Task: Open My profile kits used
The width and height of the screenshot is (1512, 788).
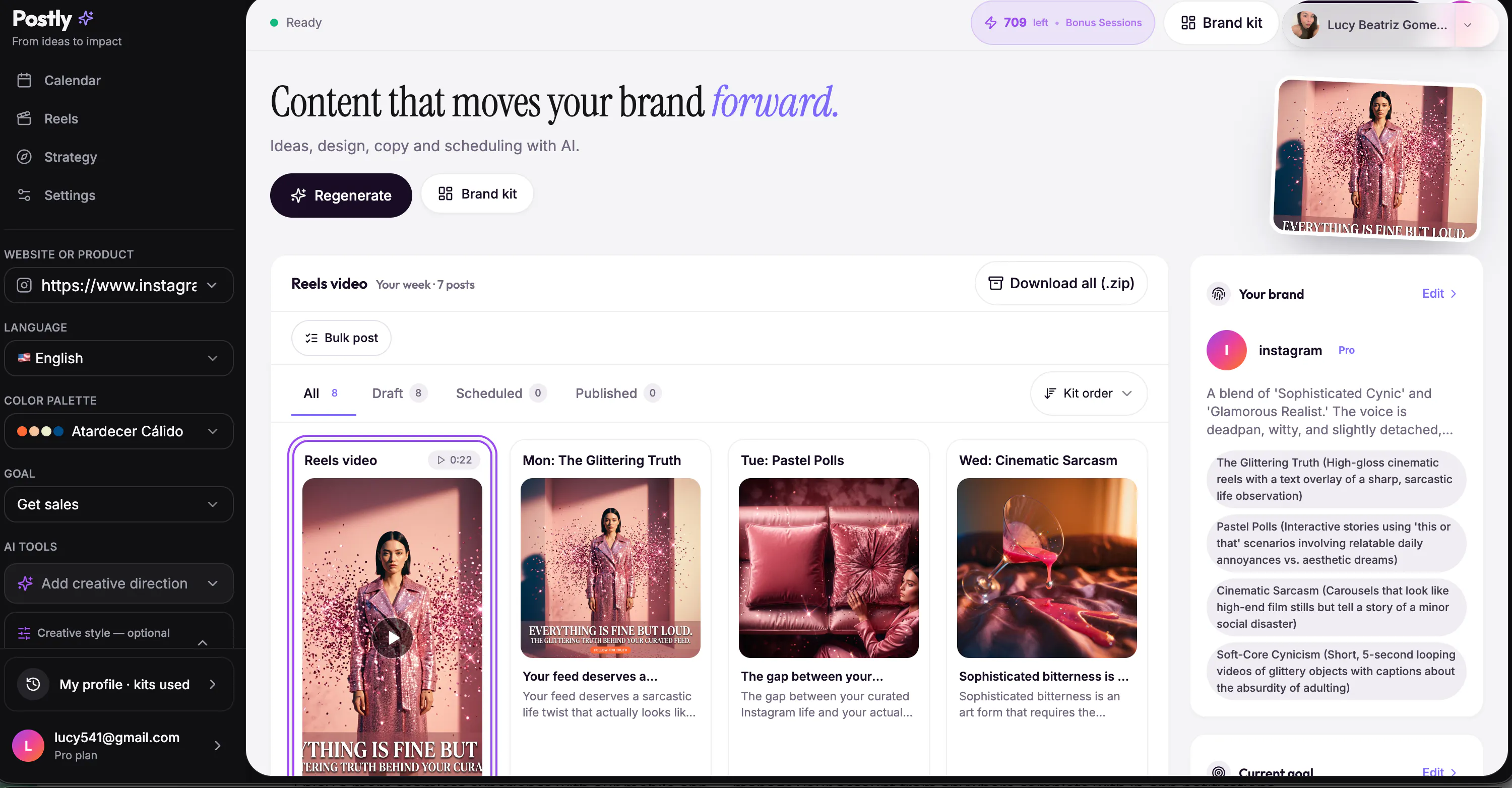Action: pyautogui.click(x=118, y=684)
